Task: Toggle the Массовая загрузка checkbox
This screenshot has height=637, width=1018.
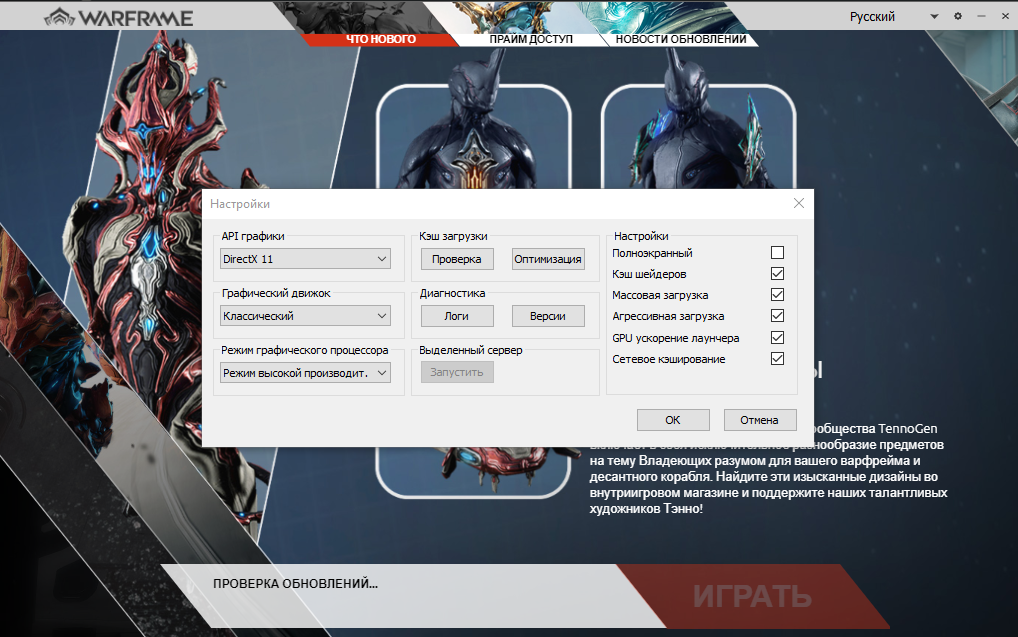Action: click(x=777, y=295)
